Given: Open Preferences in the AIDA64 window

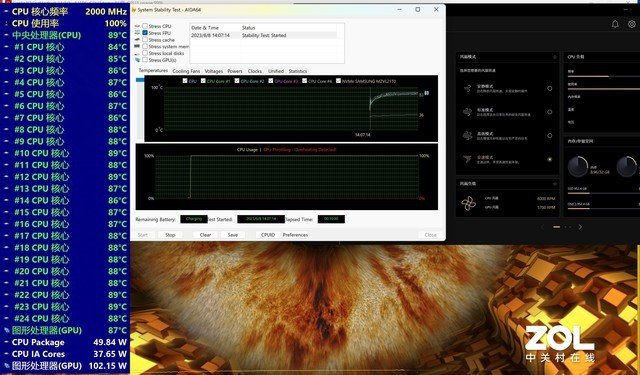Looking at the screenshot, I should [295, 235].
